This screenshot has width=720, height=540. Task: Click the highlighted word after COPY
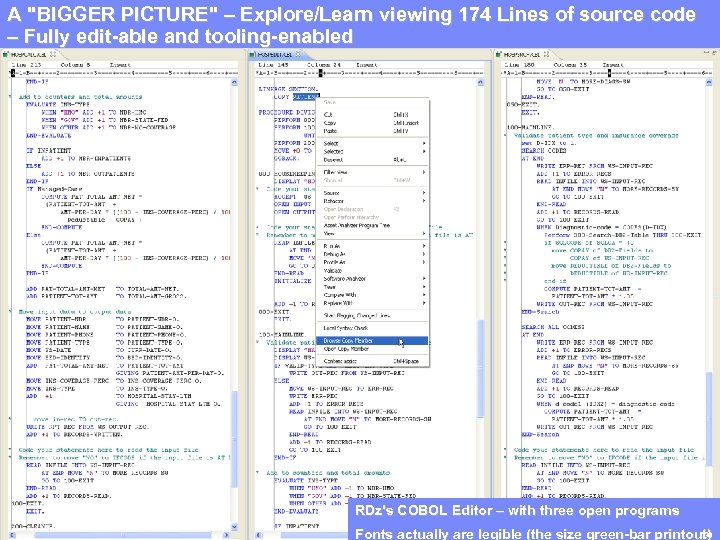(x=306, y=97)
